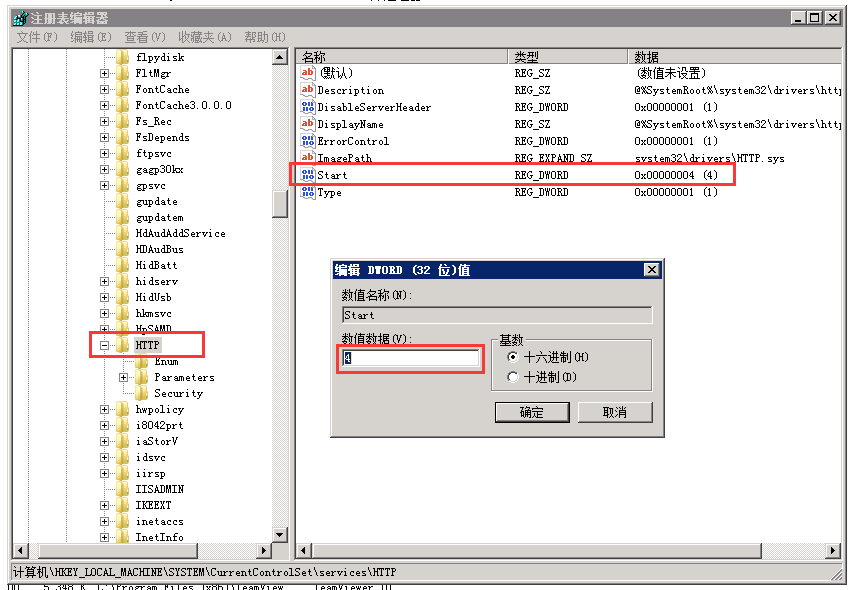Expand the FltMgr tree node

click(x=104, y=73)
